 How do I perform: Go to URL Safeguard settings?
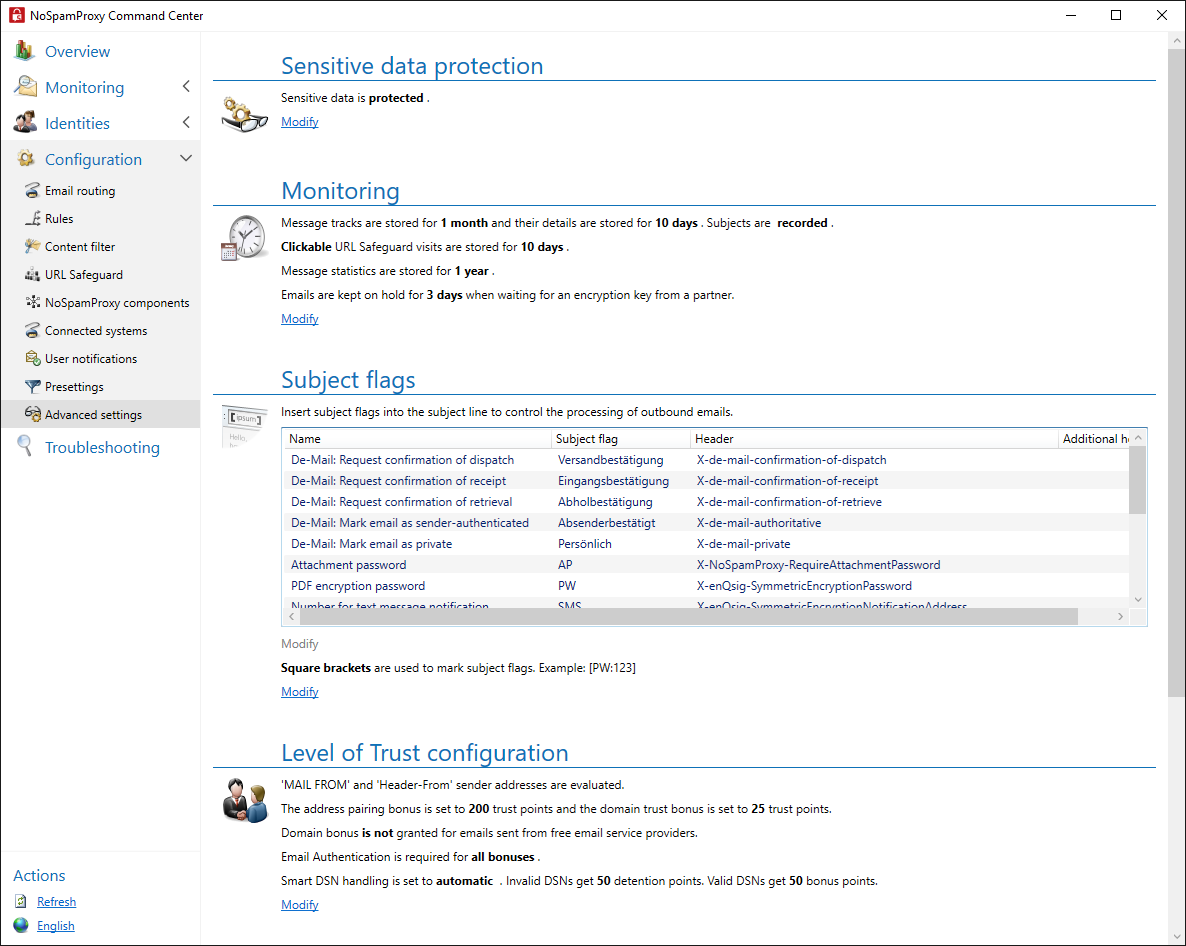(84, 274)
